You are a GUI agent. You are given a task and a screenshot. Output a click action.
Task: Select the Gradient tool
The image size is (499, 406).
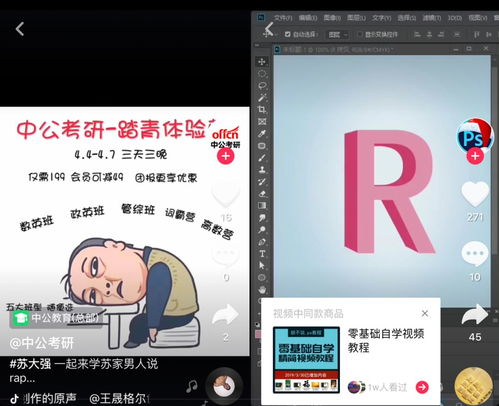pyautogui.click(x=262, y=205)
